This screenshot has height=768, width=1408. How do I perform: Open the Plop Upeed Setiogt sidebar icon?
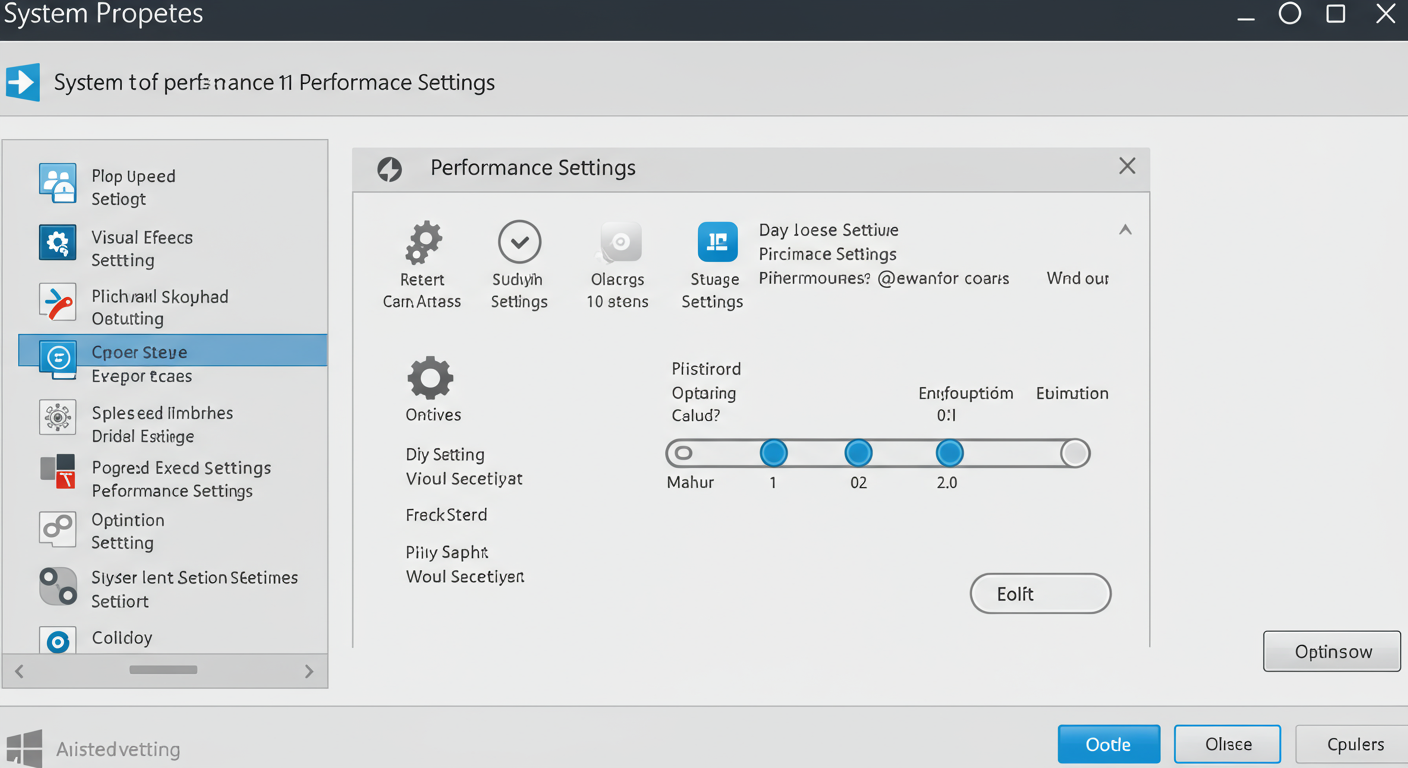click(x=58, y=184)
